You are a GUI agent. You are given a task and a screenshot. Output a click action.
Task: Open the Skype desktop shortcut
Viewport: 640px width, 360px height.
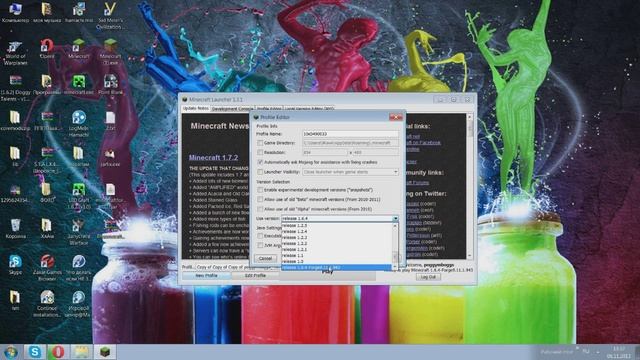click(x=15, y=264)
